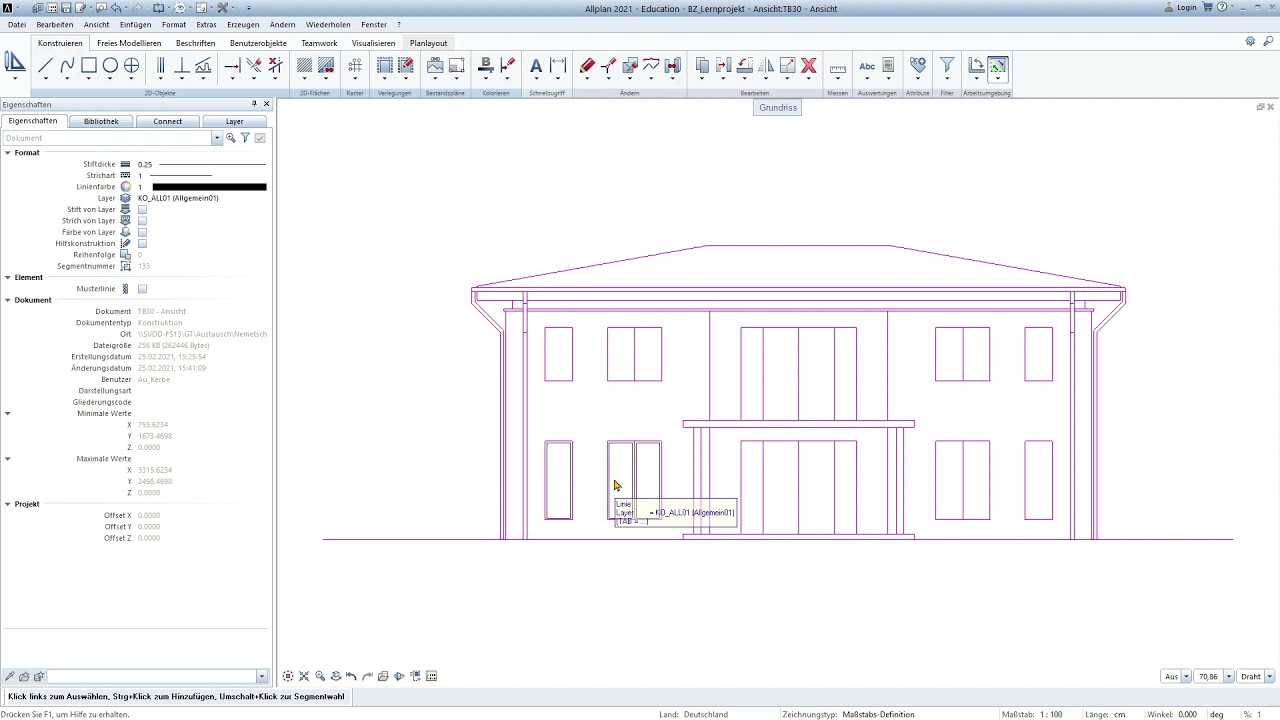Image resolution: width=1280 pixels, height=720 pixels.
Task: Collapse the Element section
Action: 7,277
